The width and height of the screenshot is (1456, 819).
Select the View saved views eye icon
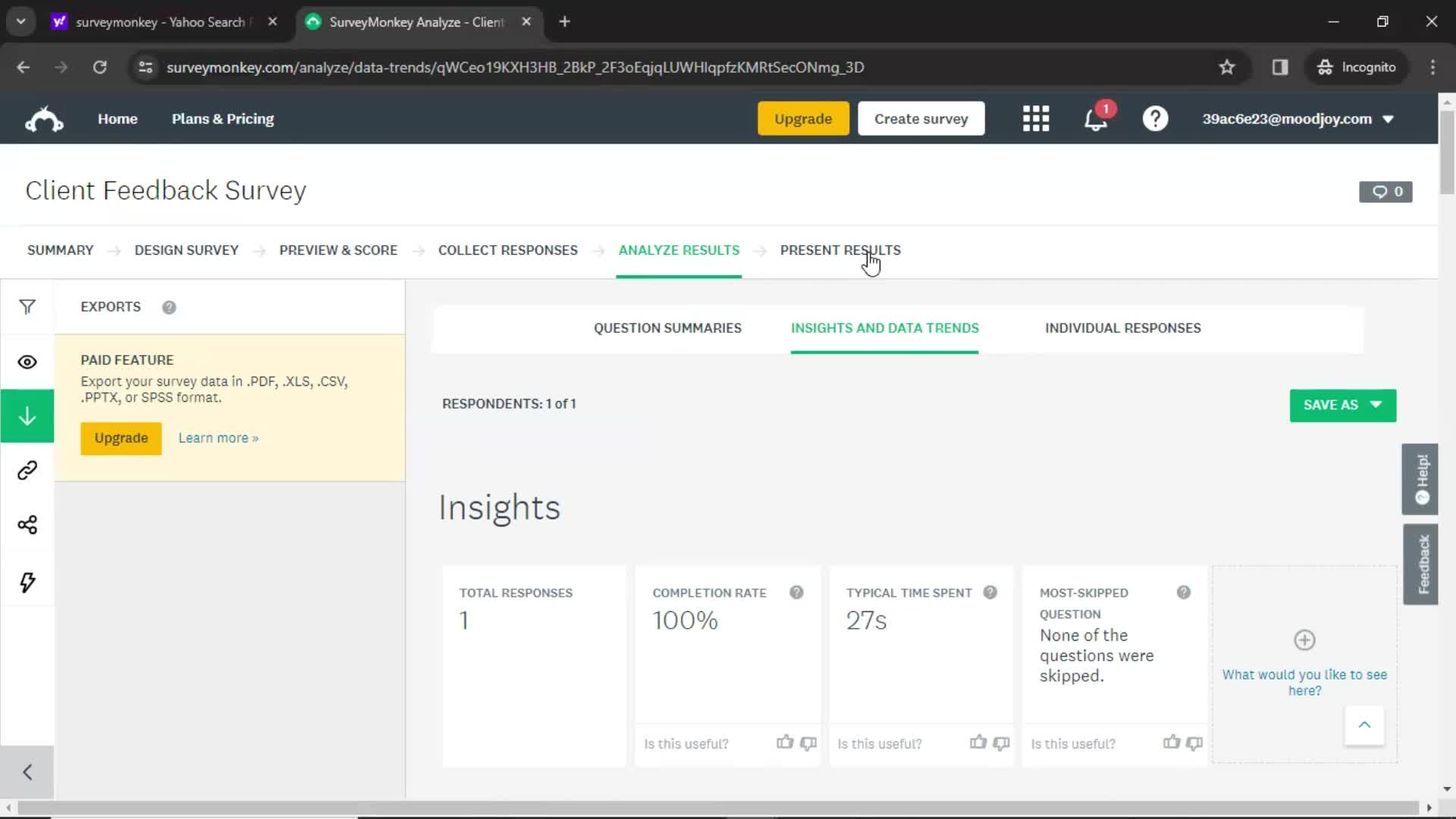click(x=27, y=362)
